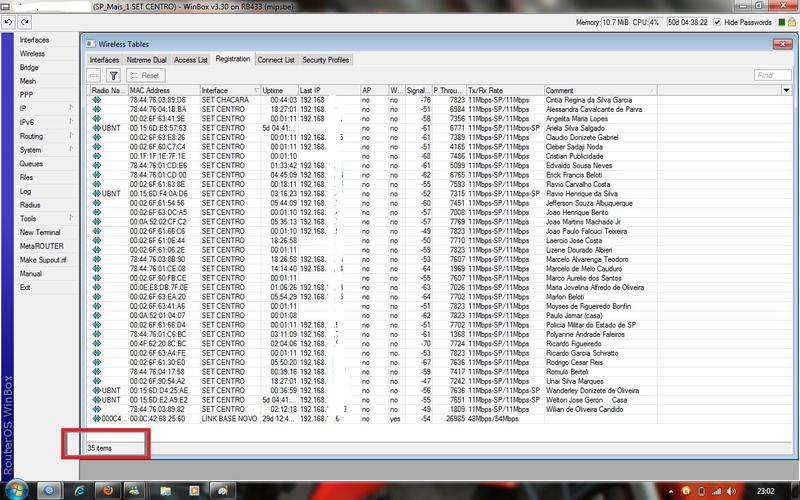Open Queues in left menu
Screen dimensions: 800x500
(31, 164)
